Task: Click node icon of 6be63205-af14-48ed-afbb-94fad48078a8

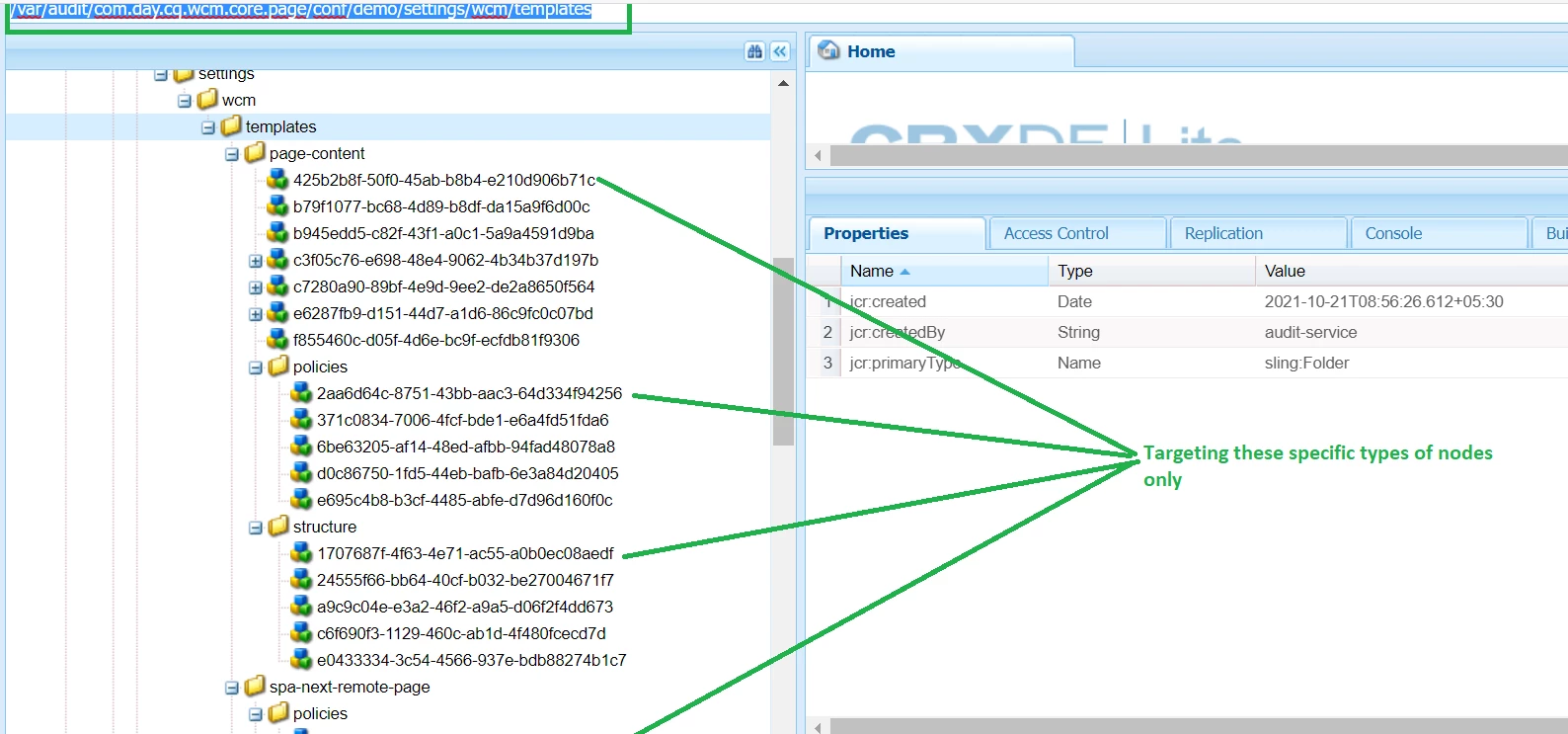Action: click(x=302, y=446)
